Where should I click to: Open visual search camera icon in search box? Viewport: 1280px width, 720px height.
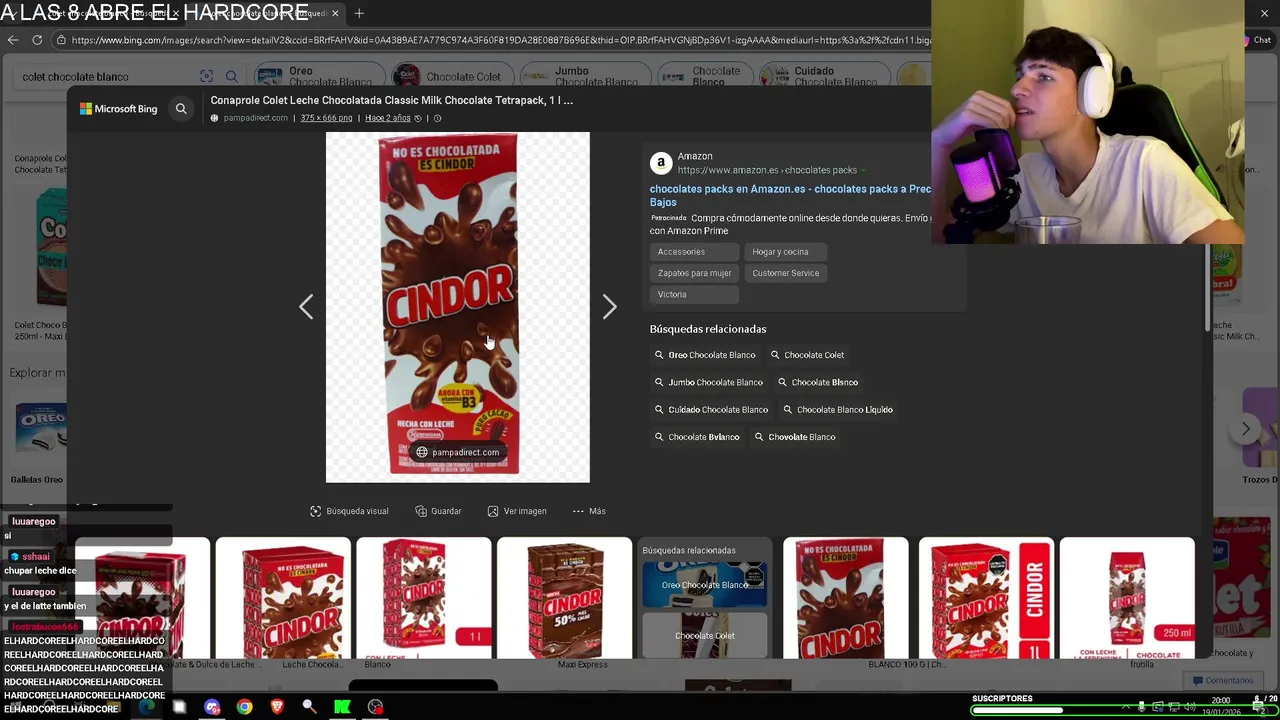pos(207,77)
